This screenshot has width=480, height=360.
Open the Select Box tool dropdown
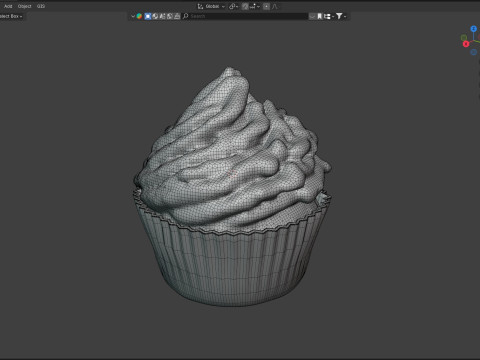point(11,16)
